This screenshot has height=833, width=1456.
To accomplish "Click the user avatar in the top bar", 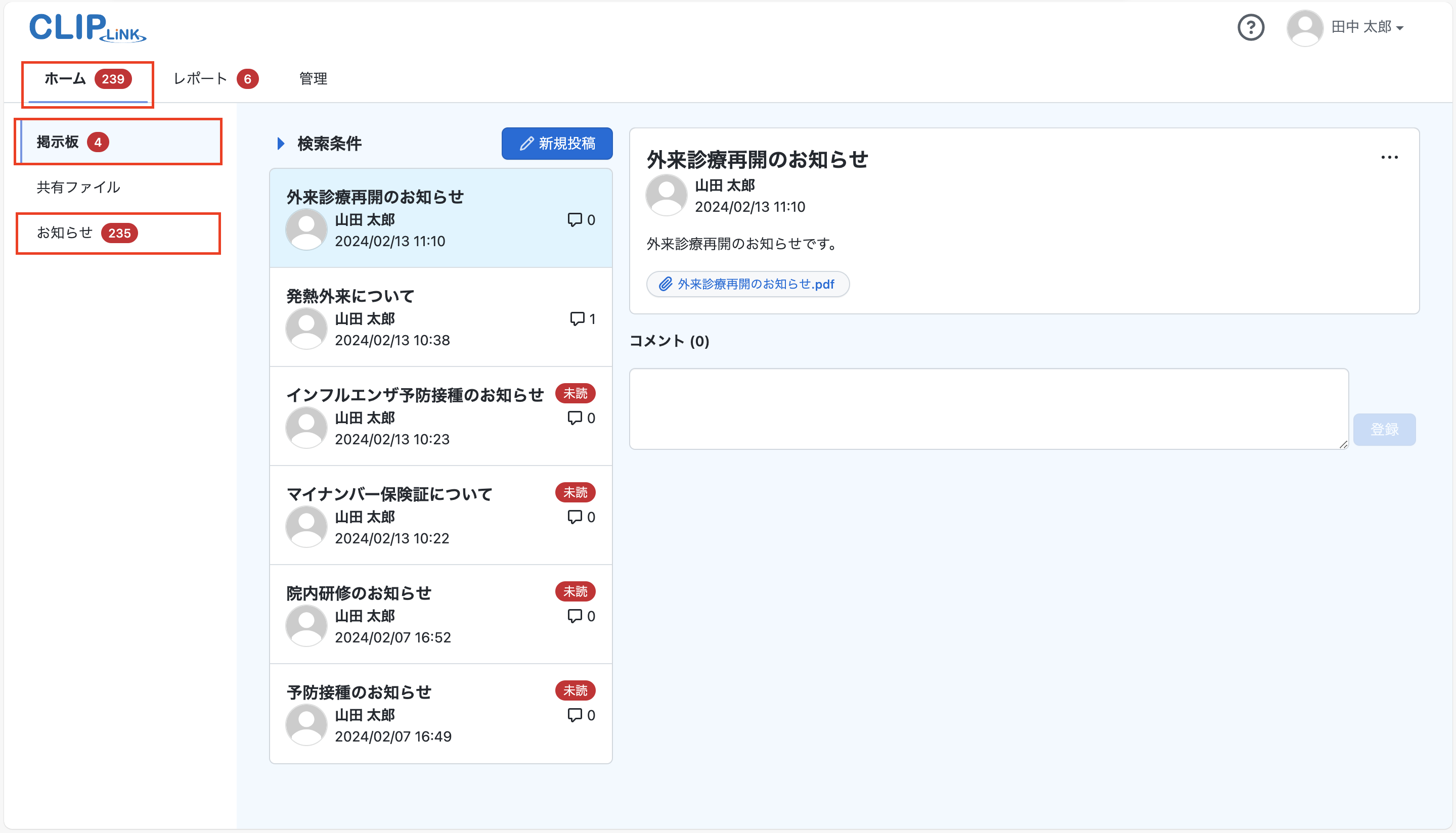I will [x=1305, y=27].
